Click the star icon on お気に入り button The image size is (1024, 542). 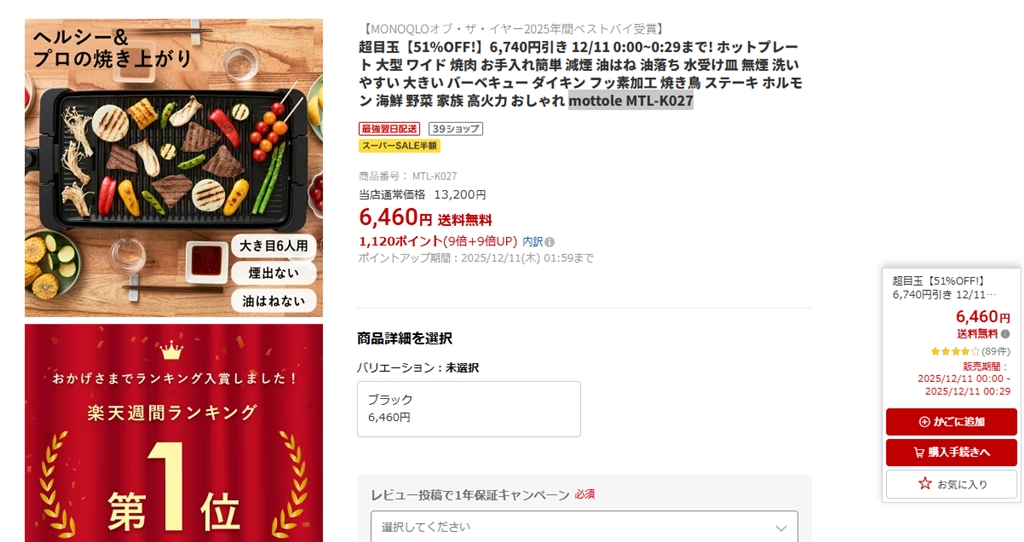925,484
